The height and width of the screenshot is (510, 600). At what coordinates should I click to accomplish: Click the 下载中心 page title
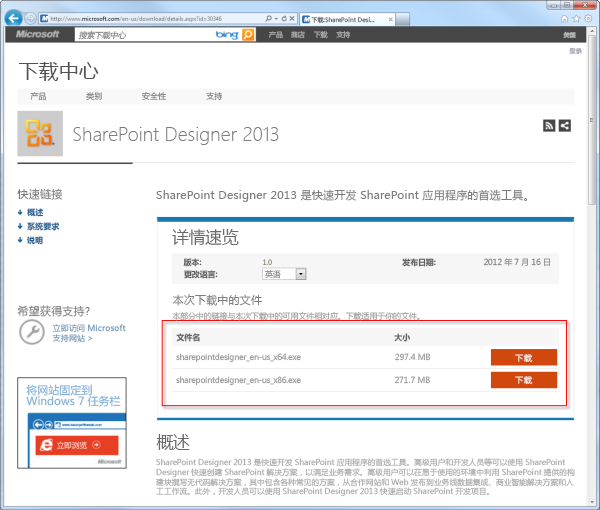59,71
